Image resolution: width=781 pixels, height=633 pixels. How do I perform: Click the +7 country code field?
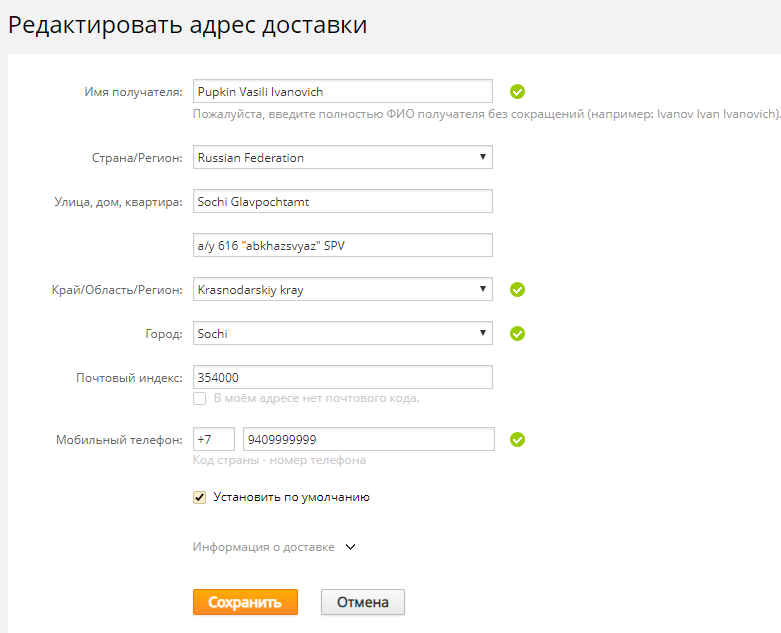pyautogui.click(x=214, y=439)
